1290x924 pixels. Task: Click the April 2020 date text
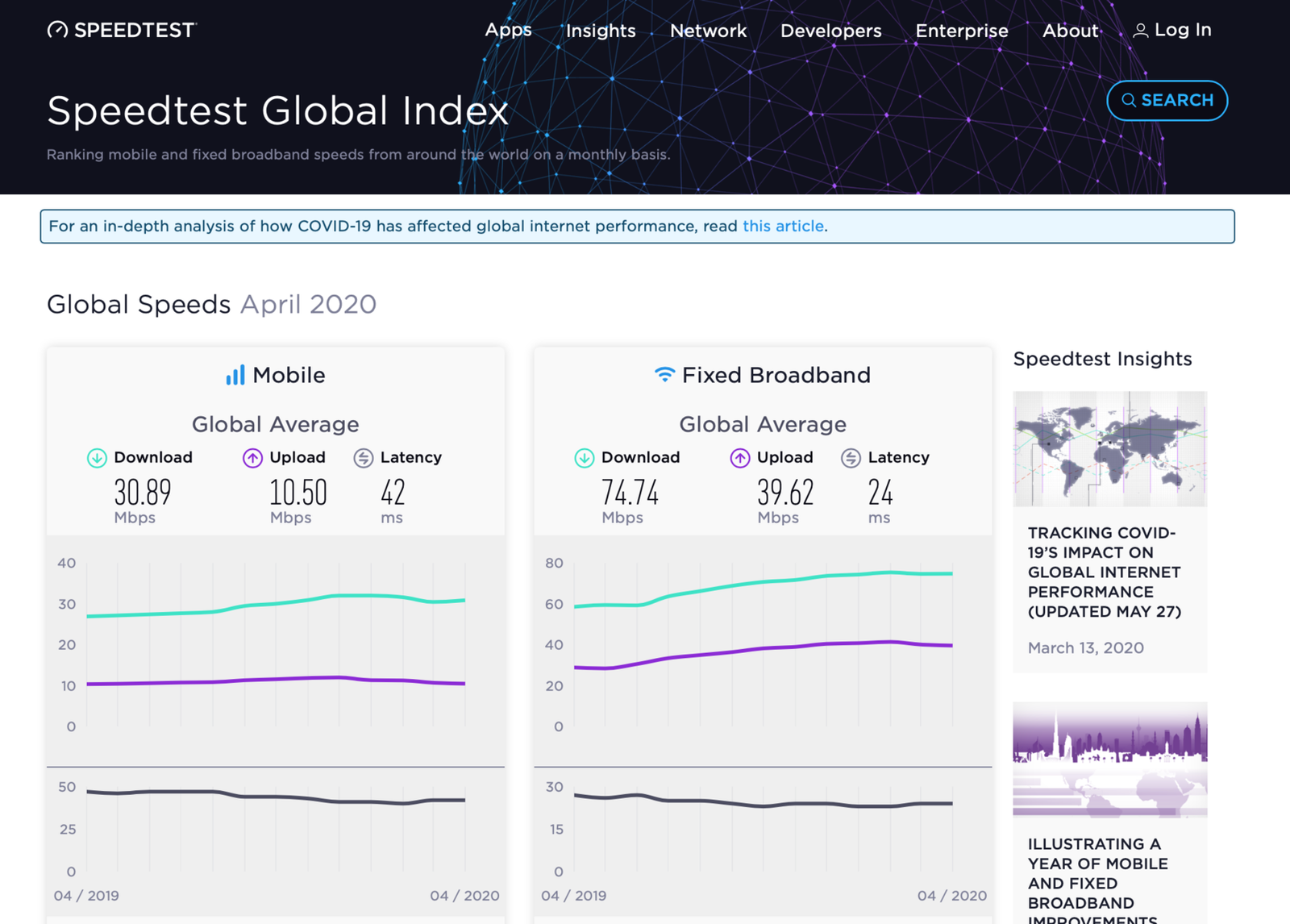point(309,304)
